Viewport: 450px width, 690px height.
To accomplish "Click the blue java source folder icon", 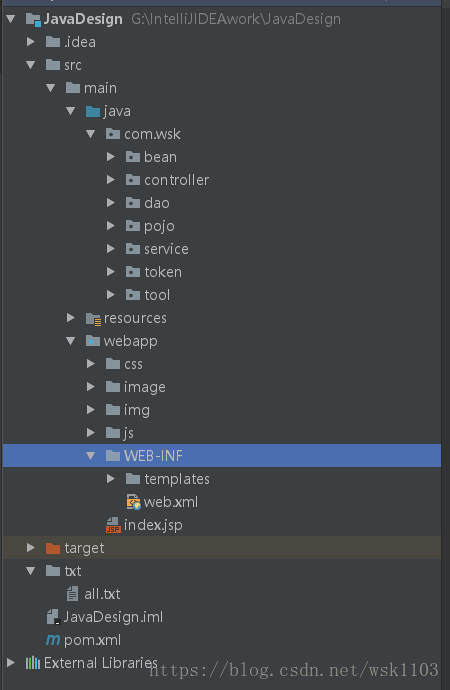I will pyautogui.click(x=93, y=111).
